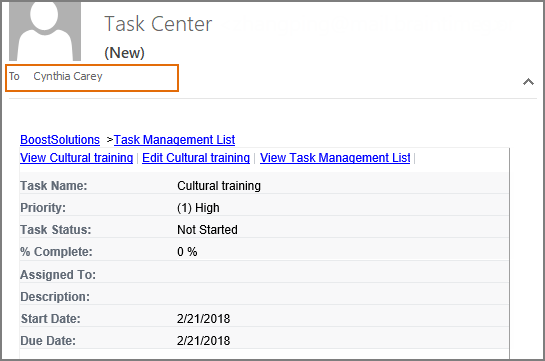Click the Task Name field label
This screenshot has height=361, width=545.
click(54, 186)
